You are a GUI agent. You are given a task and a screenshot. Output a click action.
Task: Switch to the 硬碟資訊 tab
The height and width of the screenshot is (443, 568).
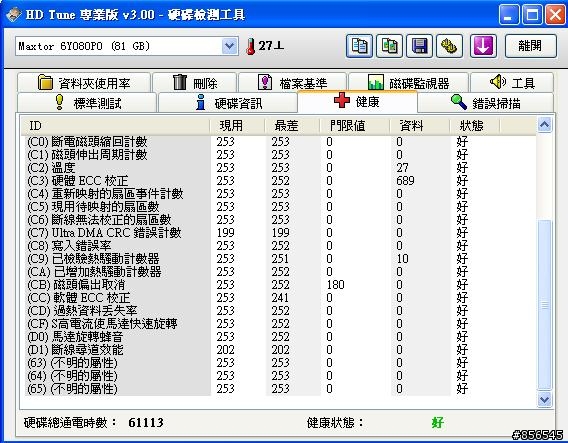pos(227,103)
